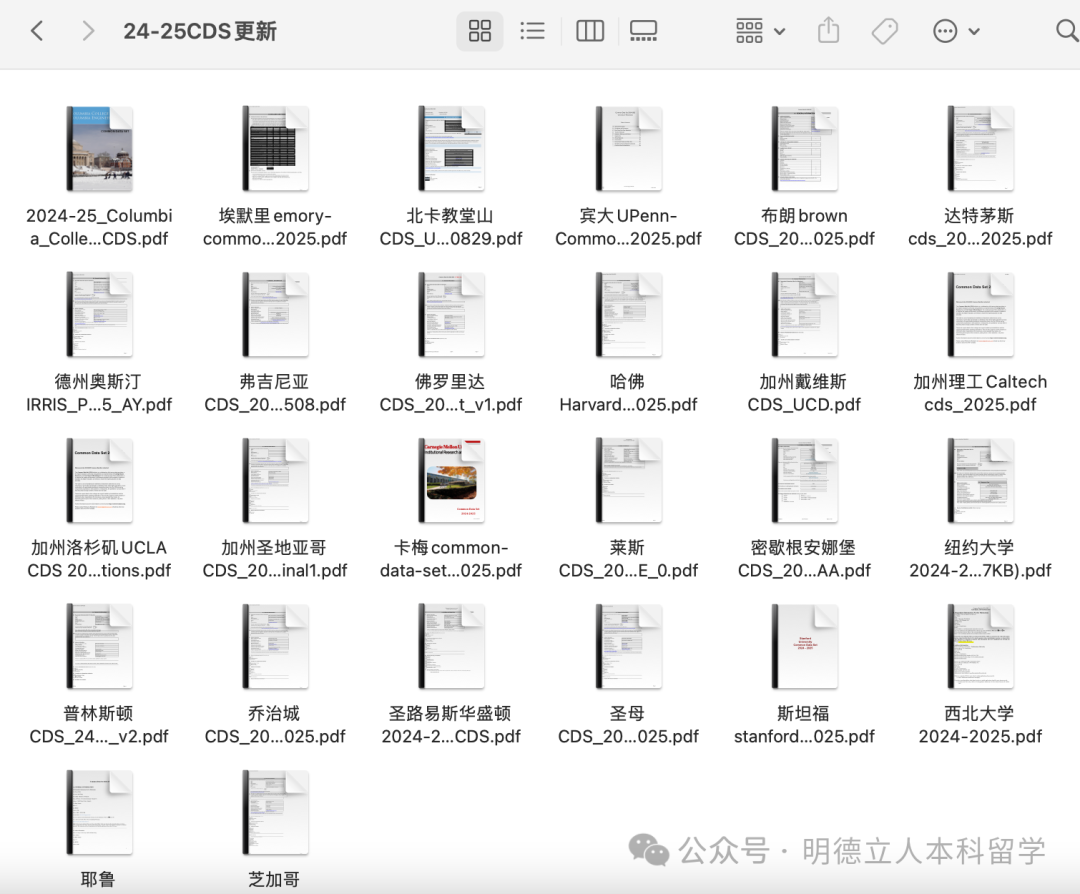The height and width of the screenshot is (894, 1080).
Task: Select the 莱斯 CDS PDF icon
Action: (628, 481)
